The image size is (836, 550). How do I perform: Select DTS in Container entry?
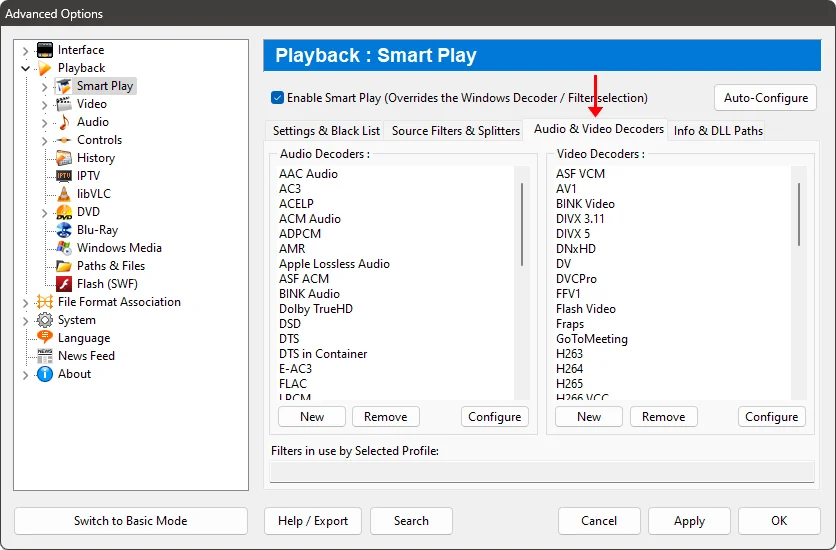point(323,354)
